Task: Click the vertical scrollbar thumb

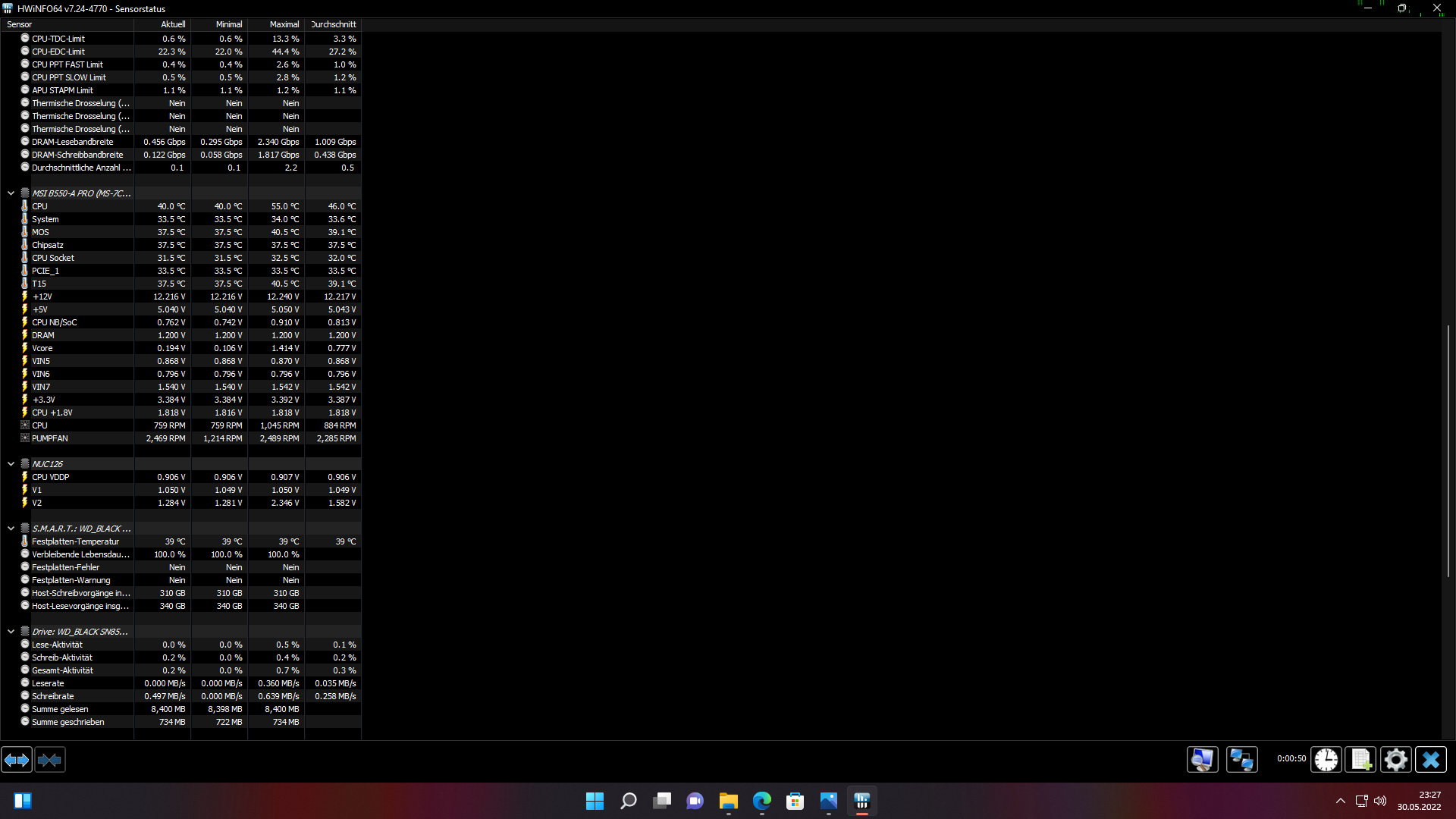Action: tap(1448, 451)
